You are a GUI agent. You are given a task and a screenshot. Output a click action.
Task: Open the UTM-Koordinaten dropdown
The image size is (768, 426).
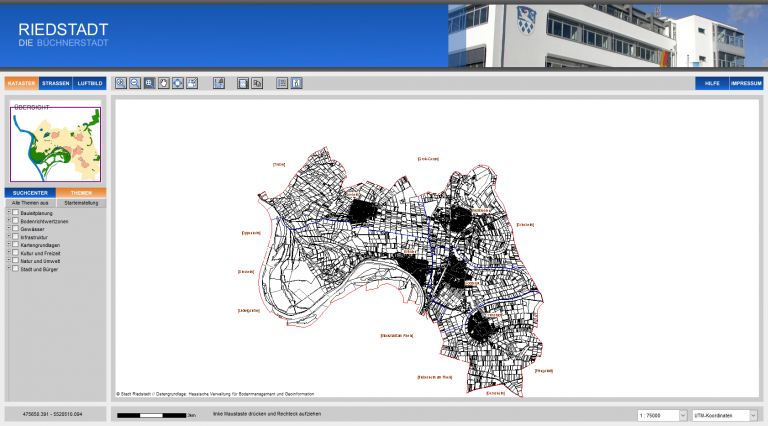725,415
